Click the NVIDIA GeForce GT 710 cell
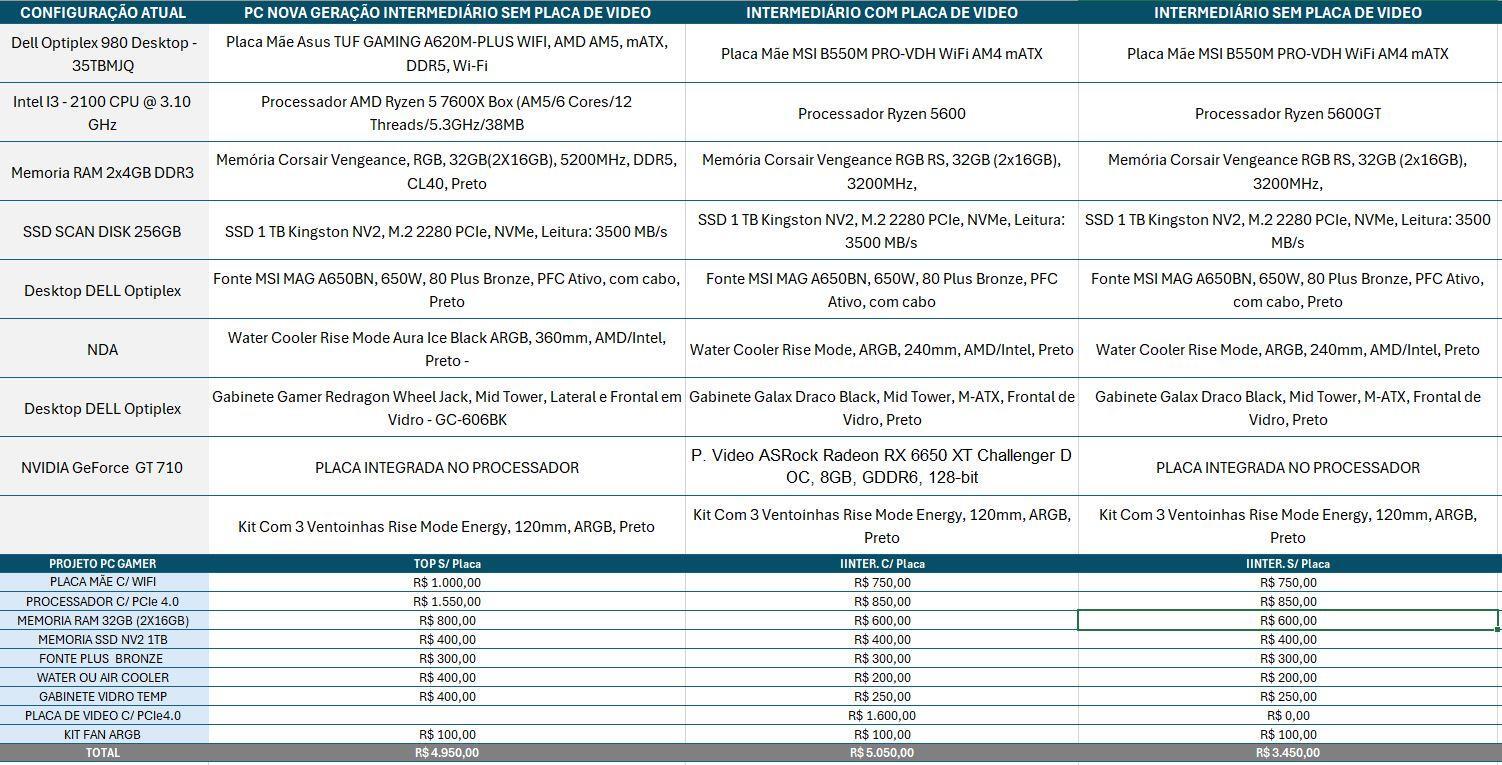This screenshot has height=765, width=1502. (104, 467)
